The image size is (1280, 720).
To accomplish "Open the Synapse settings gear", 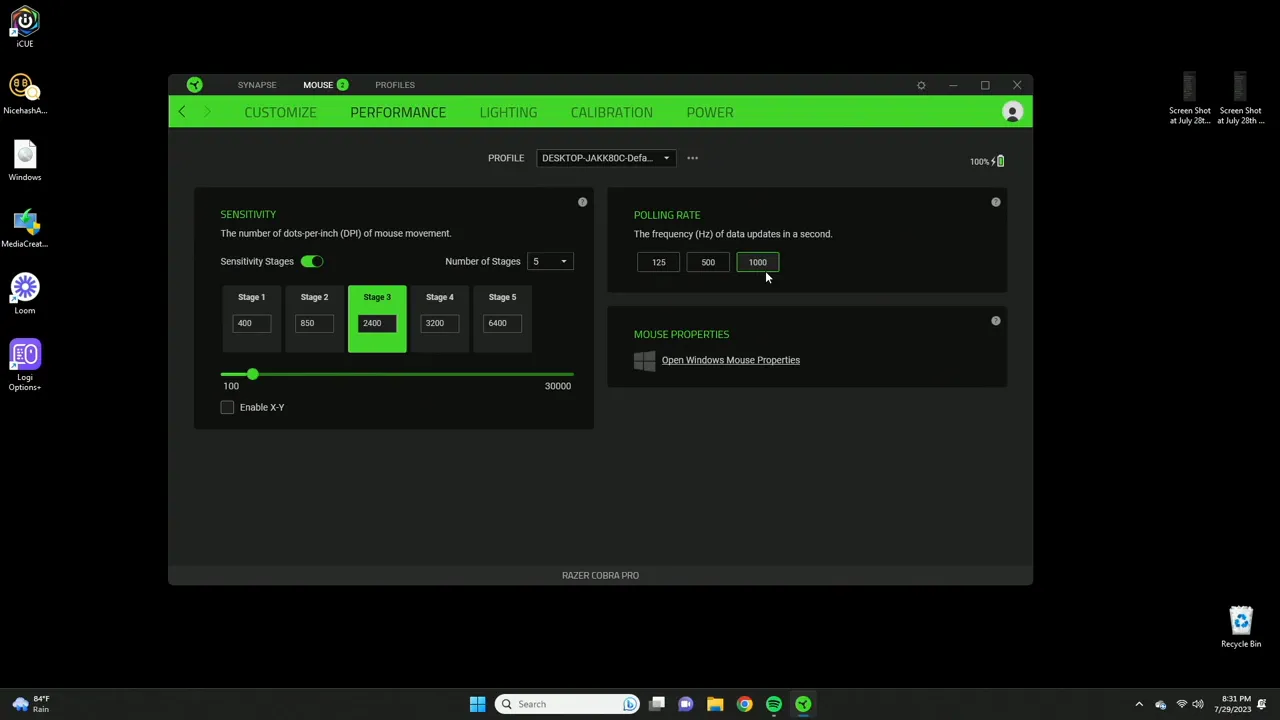I will click(921, 85).
